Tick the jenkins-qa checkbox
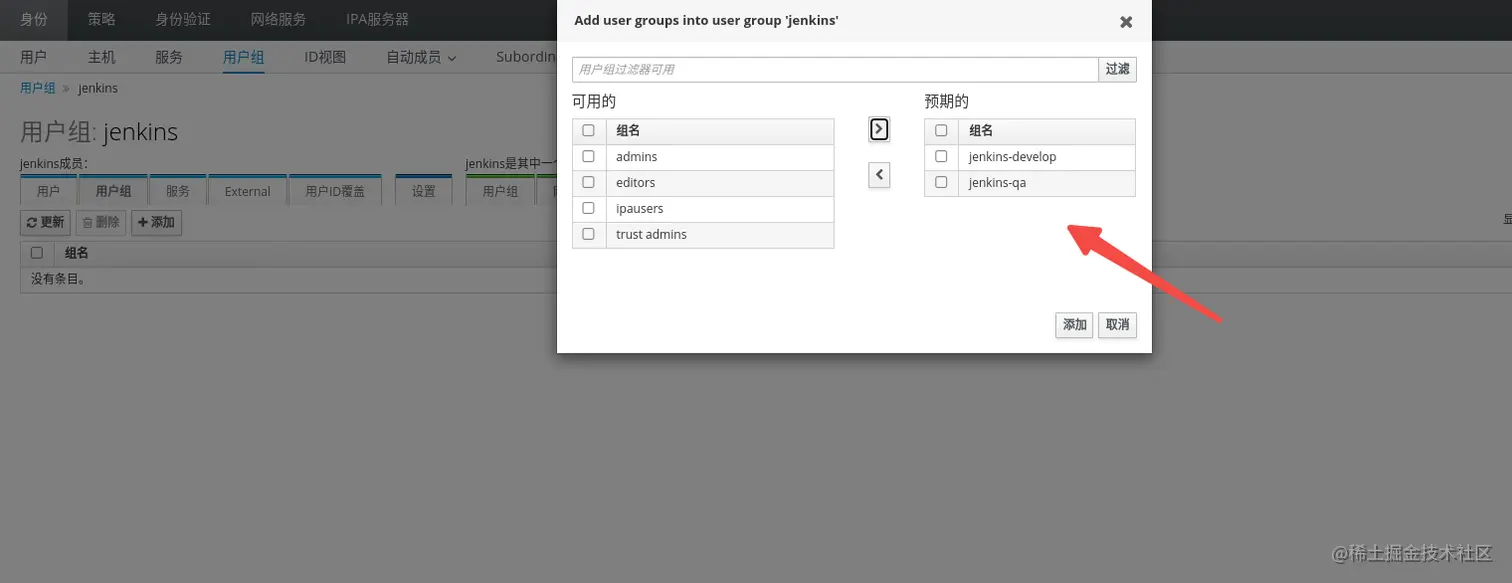Screen dimensions: 1512x583 (x=941, y=183)
